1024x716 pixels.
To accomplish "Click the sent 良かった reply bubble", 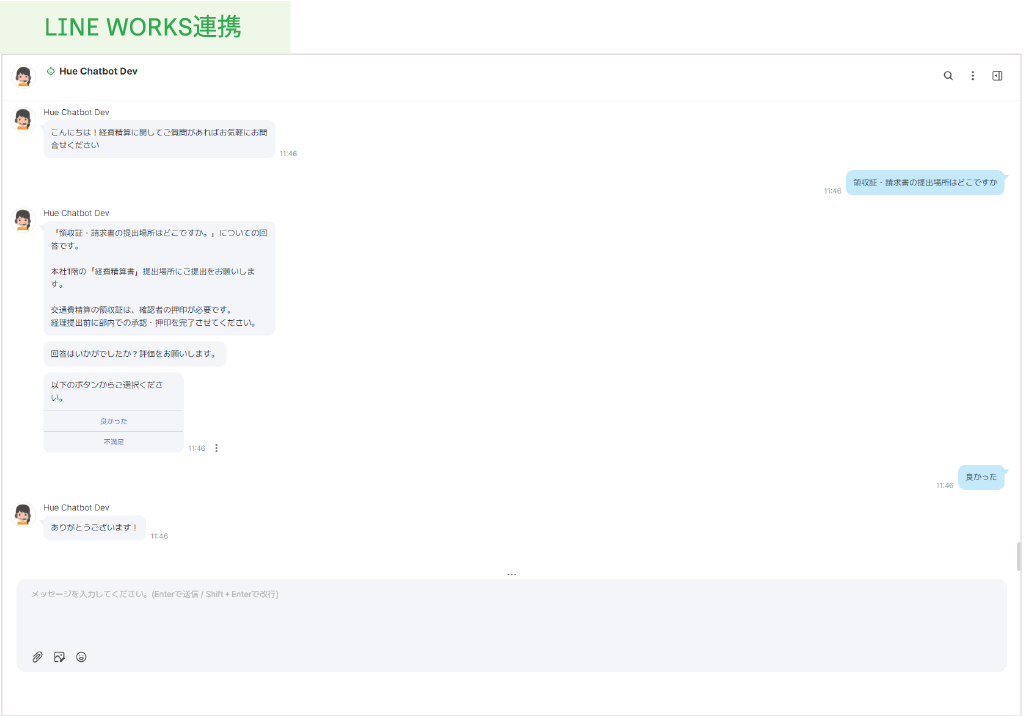I will 980,477.
